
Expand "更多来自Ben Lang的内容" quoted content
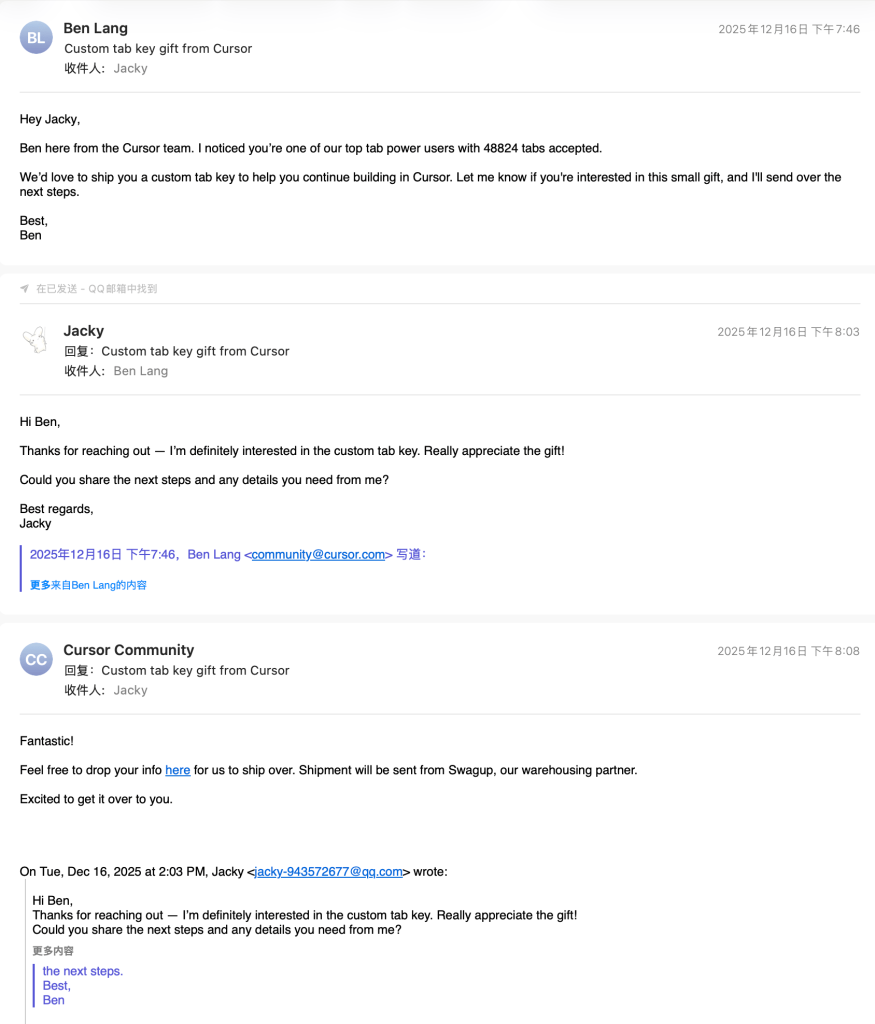(x=88, y=585)
